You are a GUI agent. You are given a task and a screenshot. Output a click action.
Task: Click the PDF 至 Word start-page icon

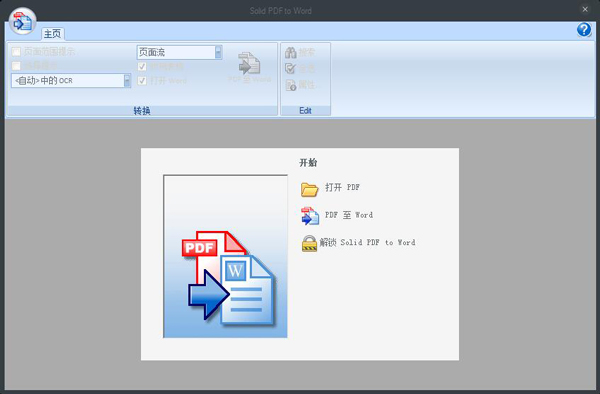[310, 216]
